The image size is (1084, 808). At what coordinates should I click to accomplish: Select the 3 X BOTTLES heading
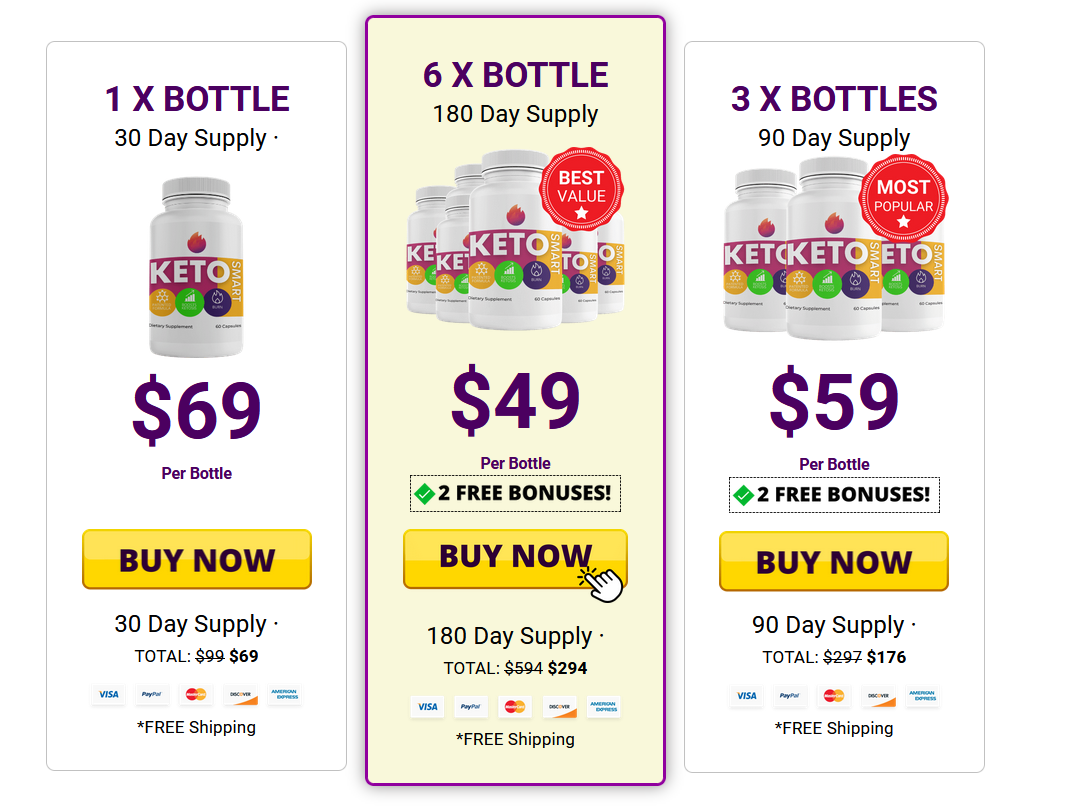click(834, 99)
